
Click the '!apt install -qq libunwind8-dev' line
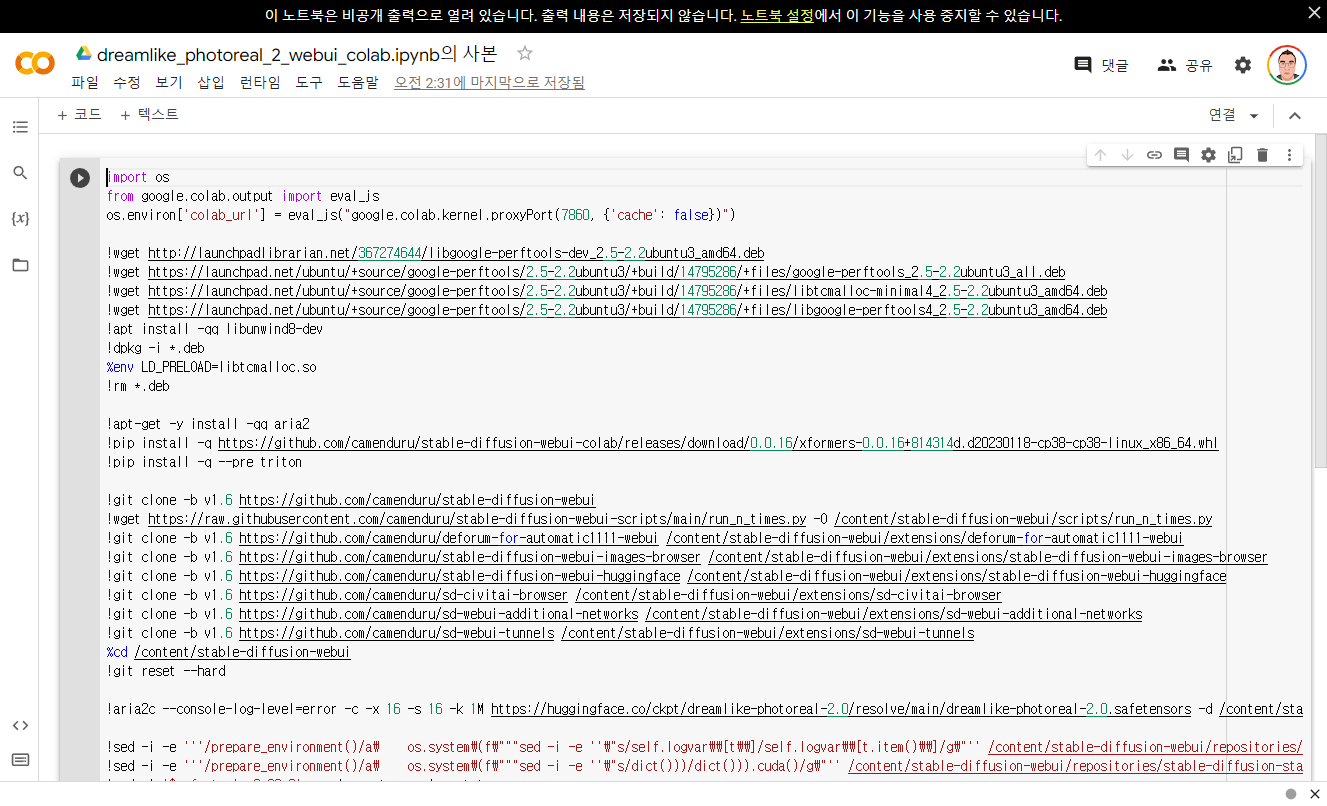pyautogui.click(x=215, y=329)
